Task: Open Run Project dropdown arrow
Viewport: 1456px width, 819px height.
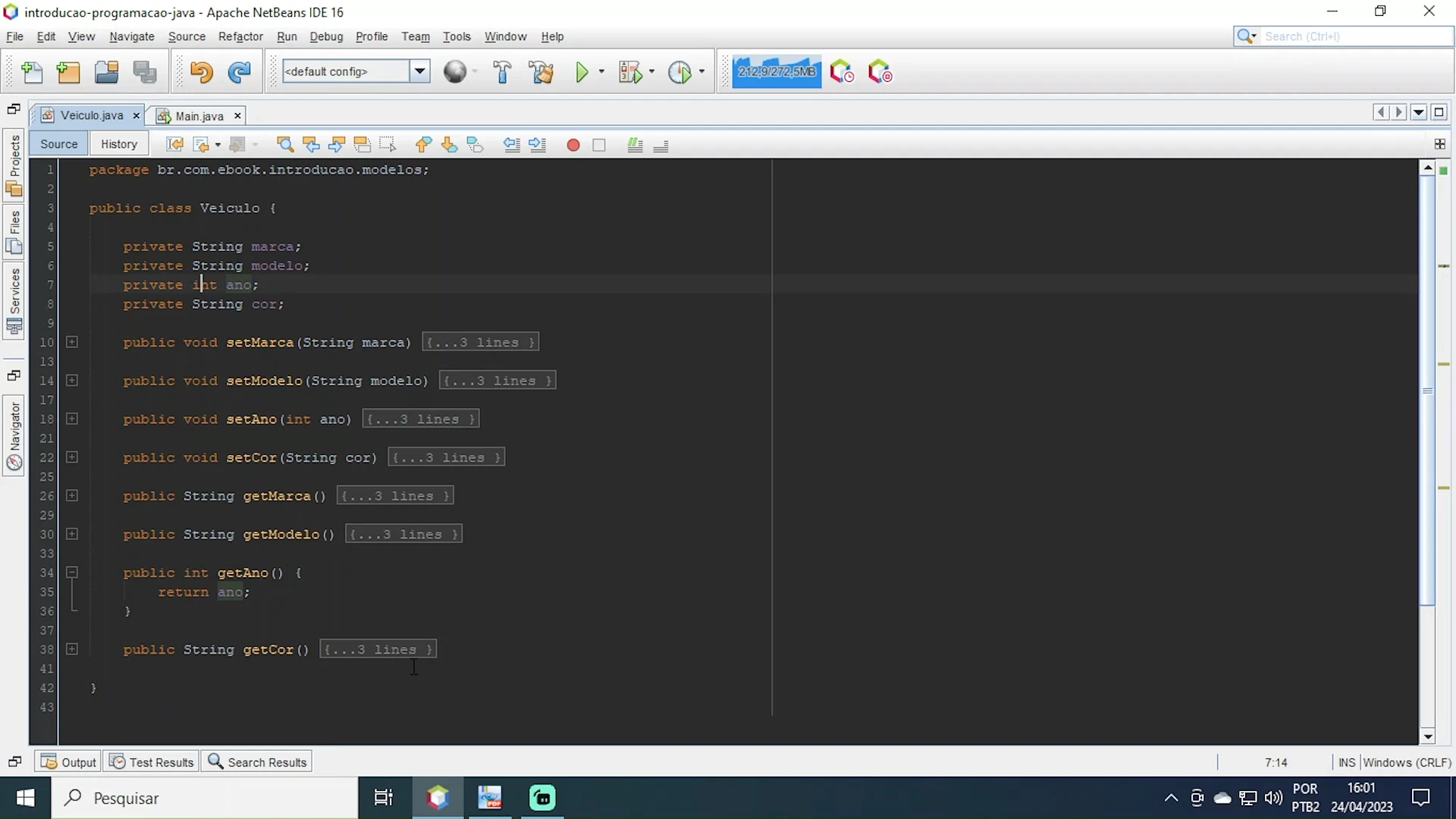Action: click(601, 72)
